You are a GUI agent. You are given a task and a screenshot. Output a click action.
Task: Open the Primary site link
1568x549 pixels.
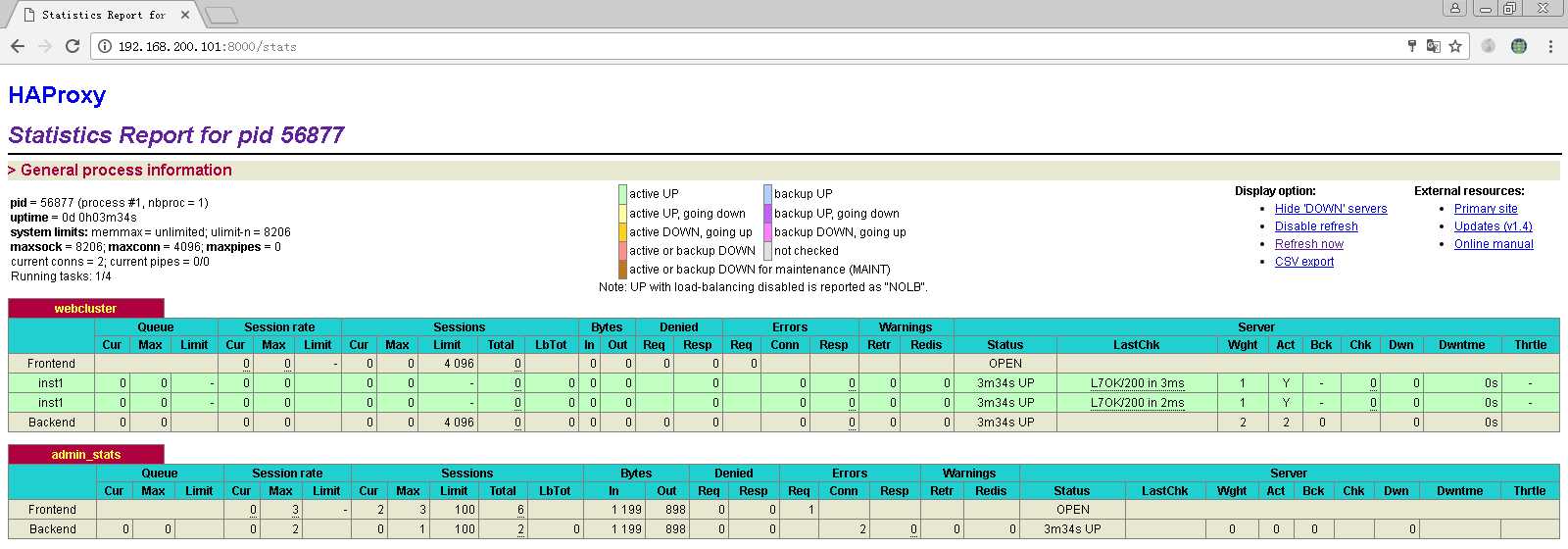point(1486,209)
